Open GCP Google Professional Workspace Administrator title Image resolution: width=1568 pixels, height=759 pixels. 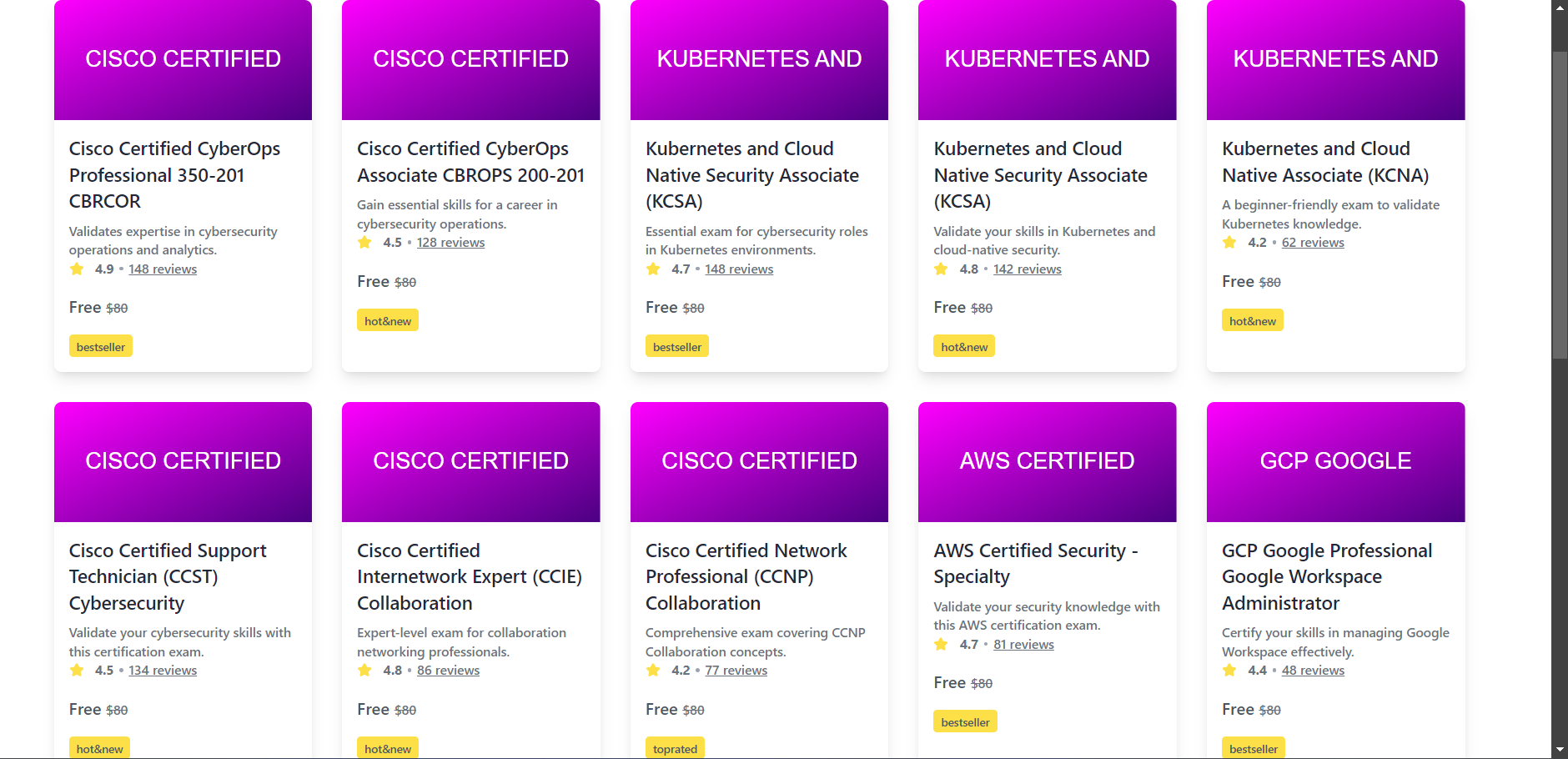pos(1327,576)
